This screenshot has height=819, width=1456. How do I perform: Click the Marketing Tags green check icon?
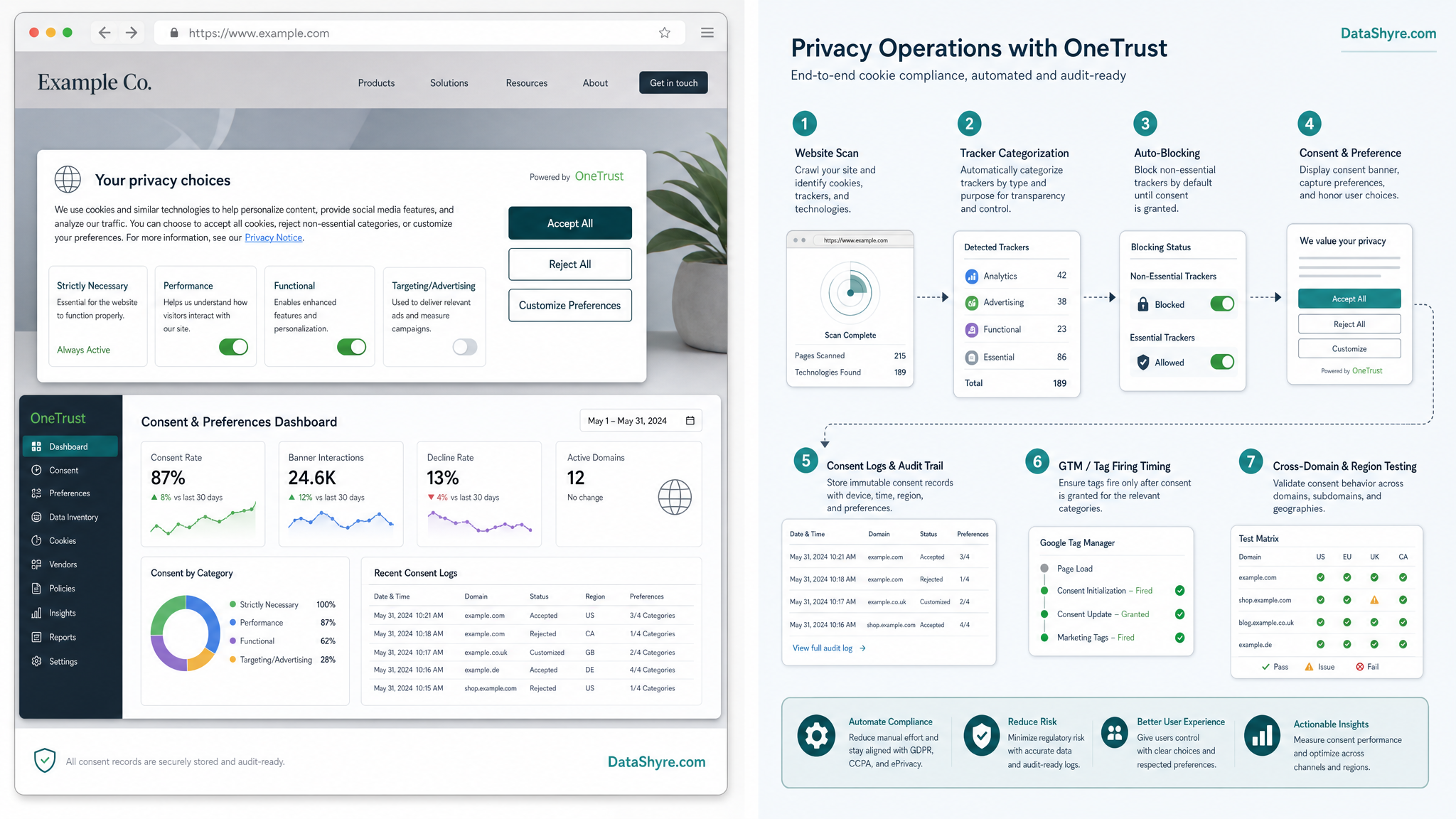[x=1179, y=638]
